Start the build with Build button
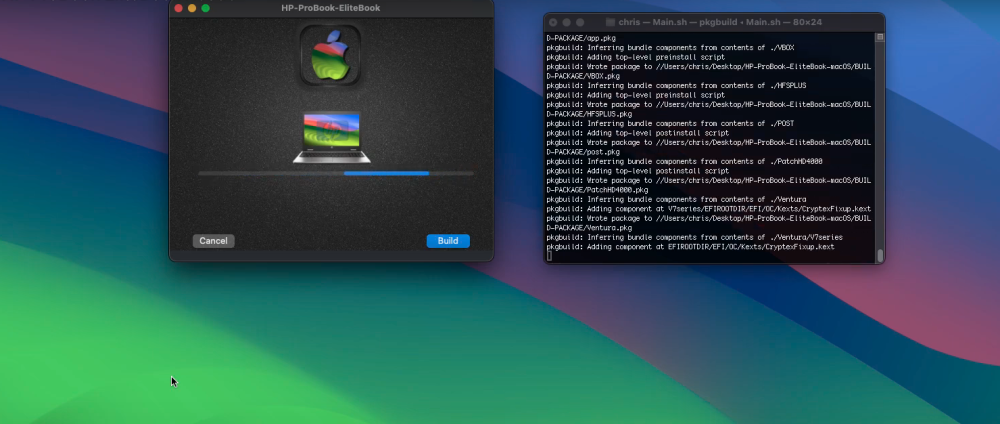 (448, 241)
